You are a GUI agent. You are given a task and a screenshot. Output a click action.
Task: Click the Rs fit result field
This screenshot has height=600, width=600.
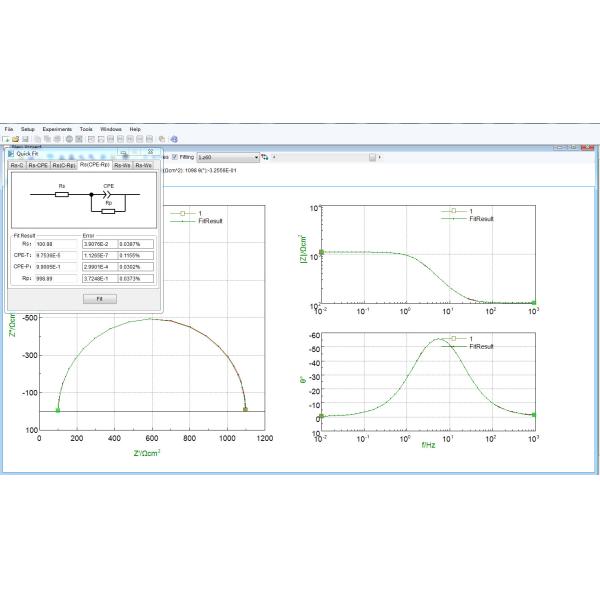[57, 244]
